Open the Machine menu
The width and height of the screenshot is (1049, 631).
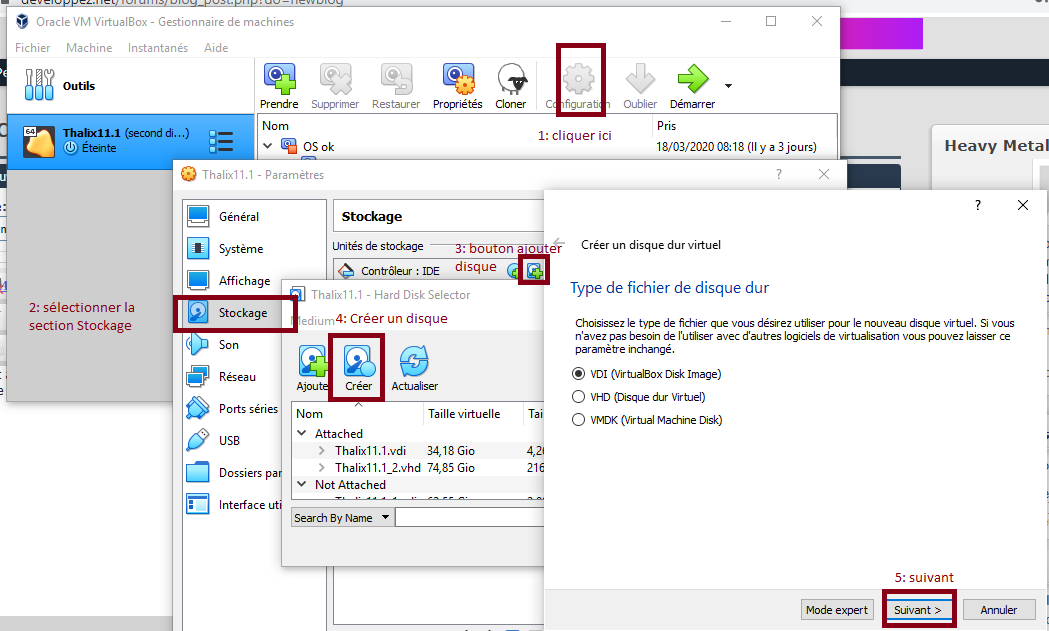pyautogui.click(x=89, y=48)
